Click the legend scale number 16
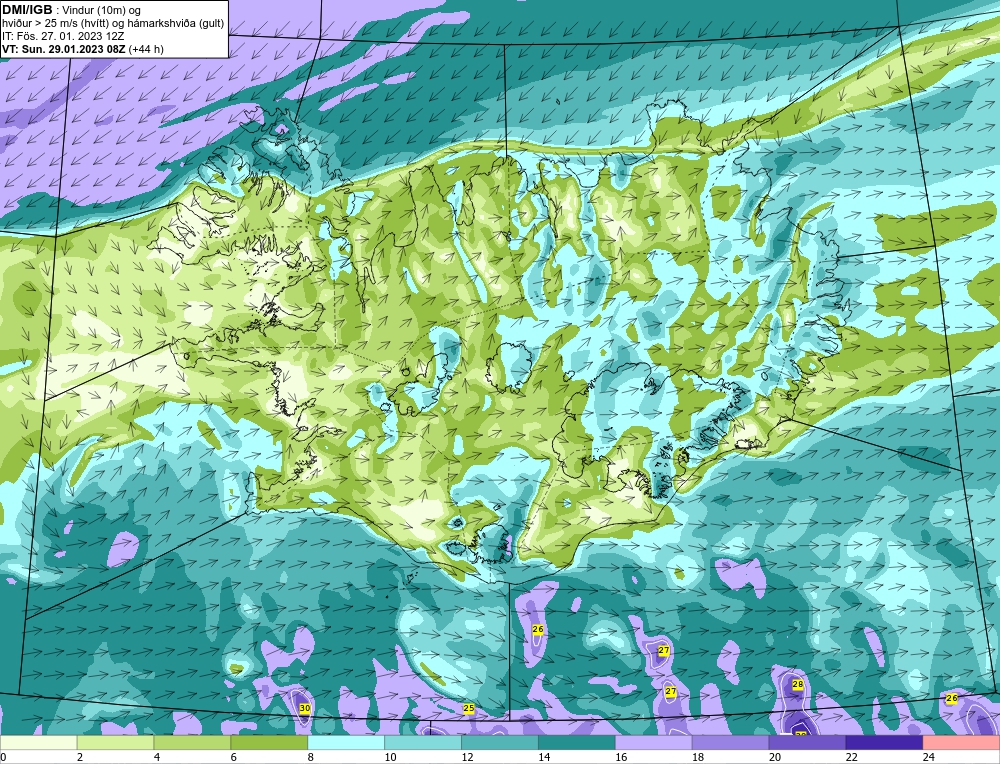The width and height of the screenshot is (1000, 764). pyautogui.click(x=621, y=757)
